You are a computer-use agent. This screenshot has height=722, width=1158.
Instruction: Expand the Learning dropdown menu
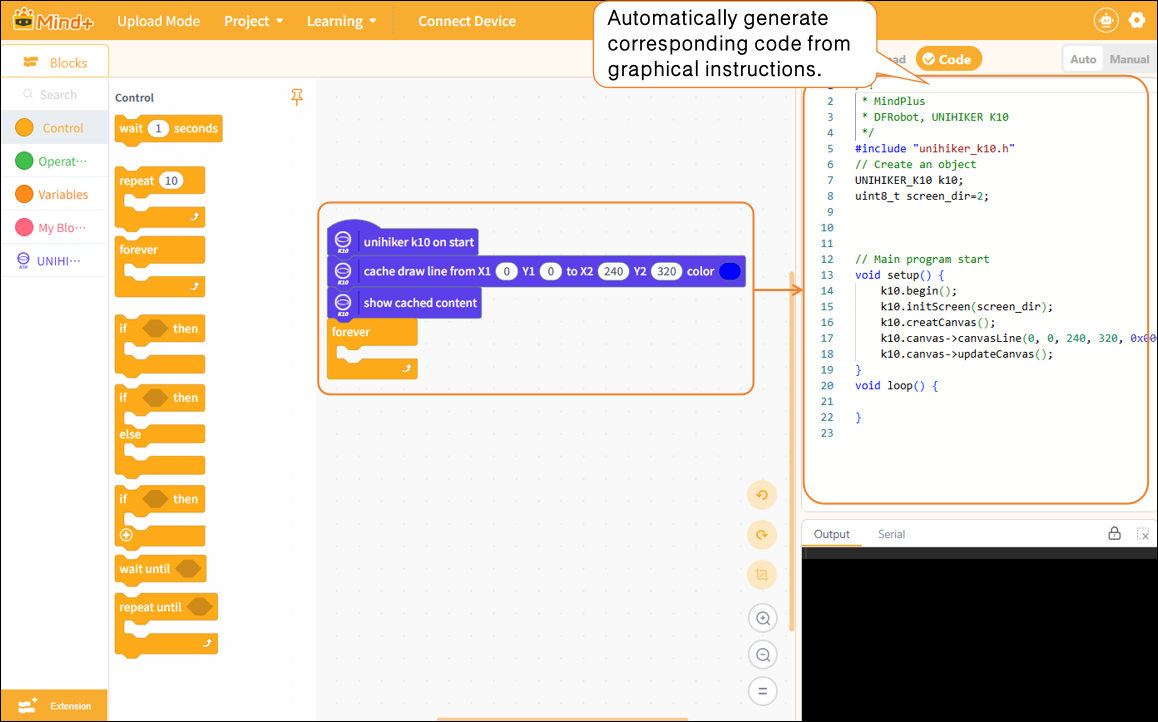coord(341,21)
